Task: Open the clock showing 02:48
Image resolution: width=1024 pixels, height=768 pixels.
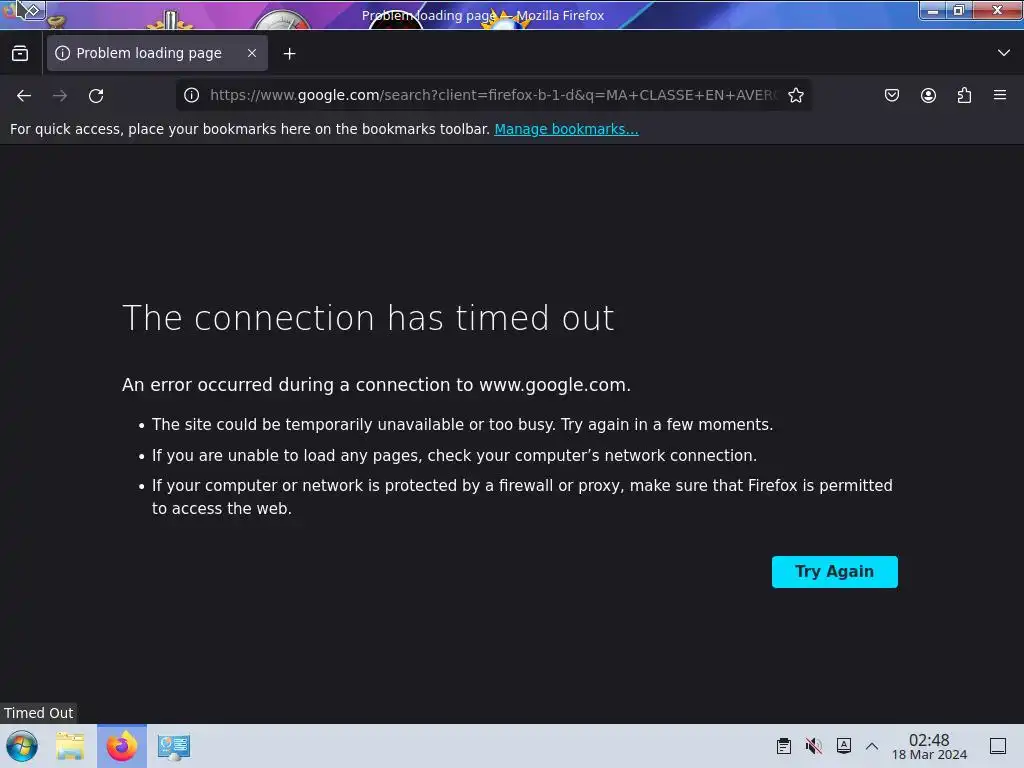Action: [929, 746]
